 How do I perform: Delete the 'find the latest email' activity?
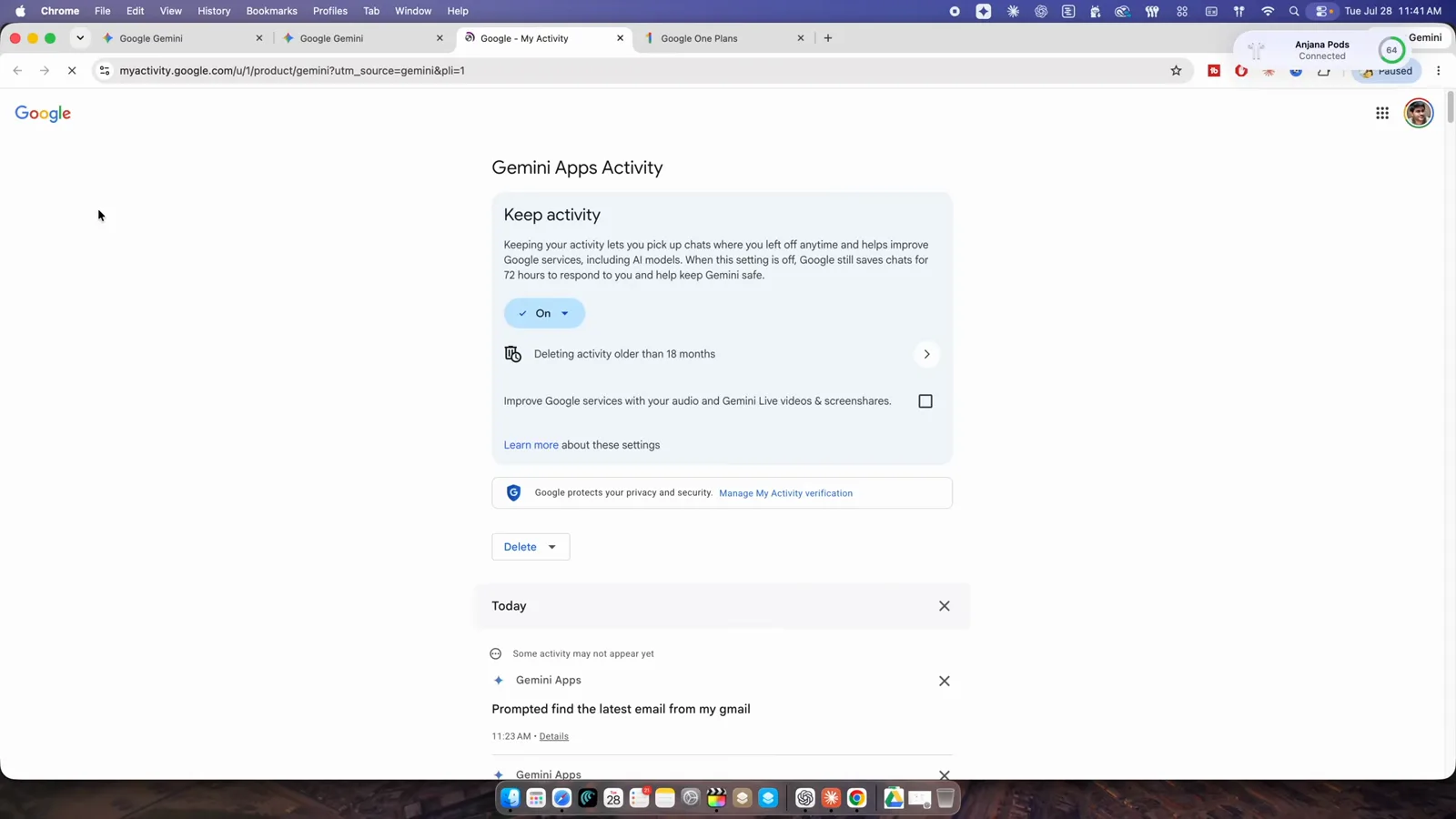click(x=944, y=681)
